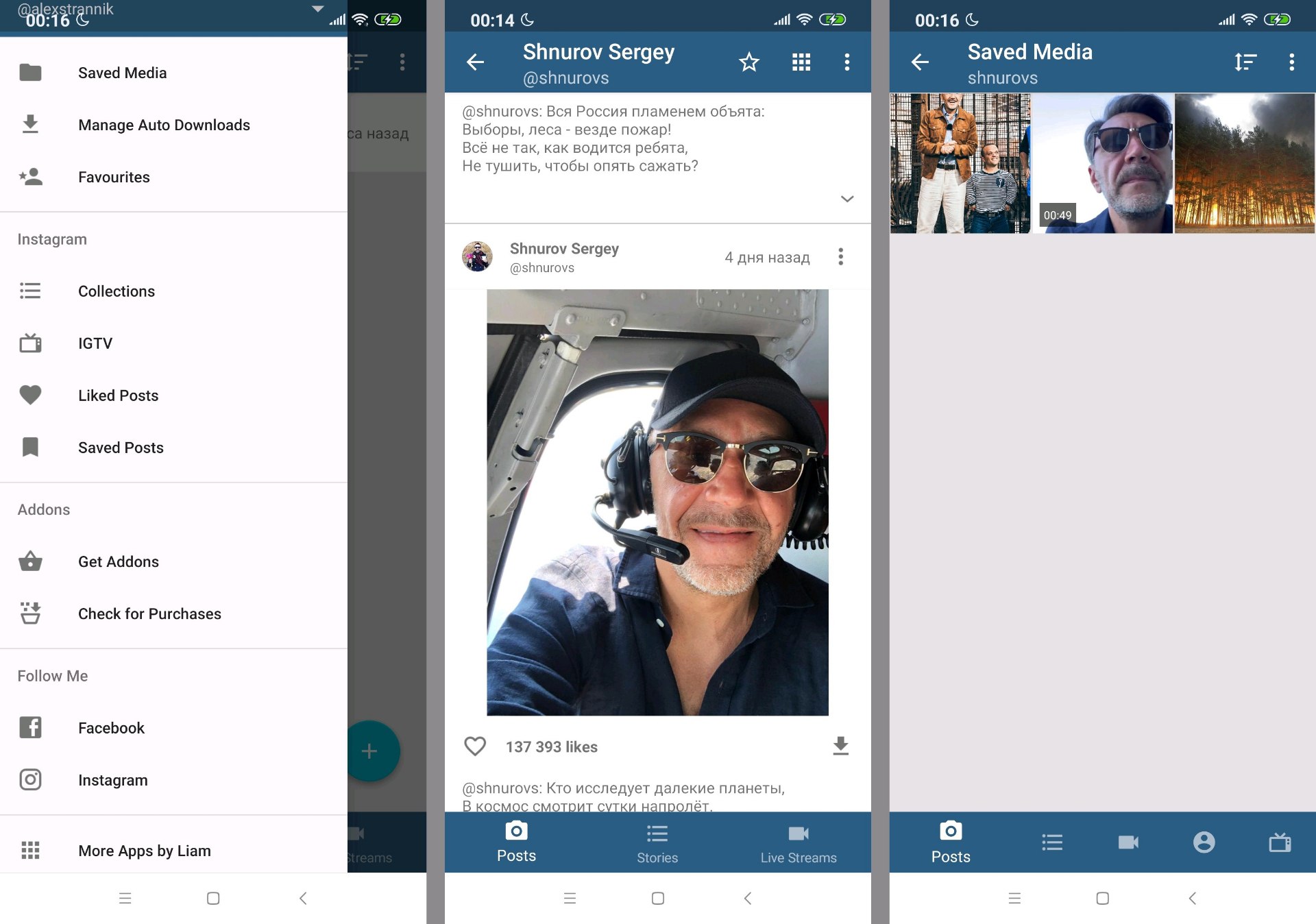
Task: Open the post options three-dot menu
Action: tap(841, 257)
